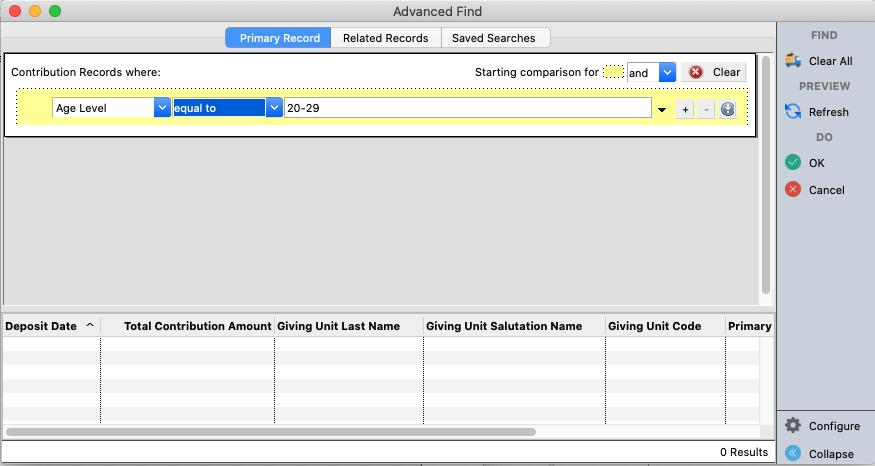This screenshot has height=466, width=875.
Task: Add a criteria row with plus button
Action: click(x=685, y=109)
